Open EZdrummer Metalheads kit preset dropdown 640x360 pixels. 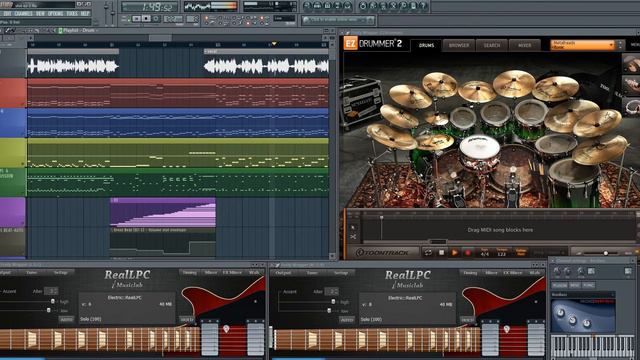pyautogui.click(x=582, y=45)
